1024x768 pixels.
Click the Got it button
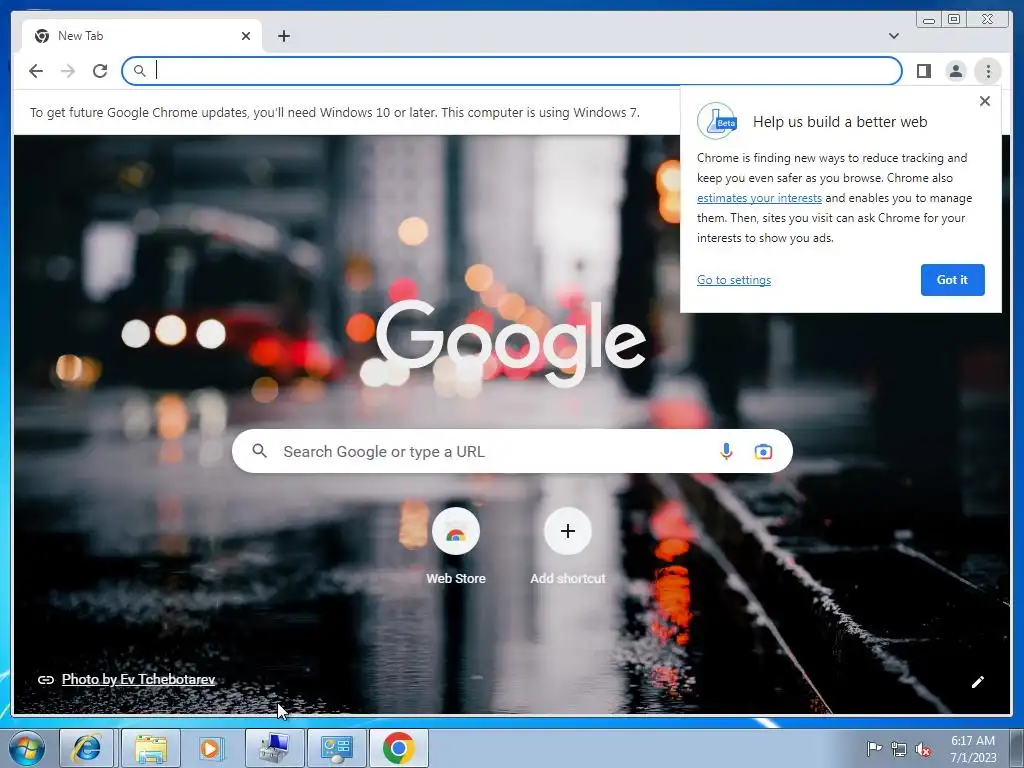pos(952,280)
